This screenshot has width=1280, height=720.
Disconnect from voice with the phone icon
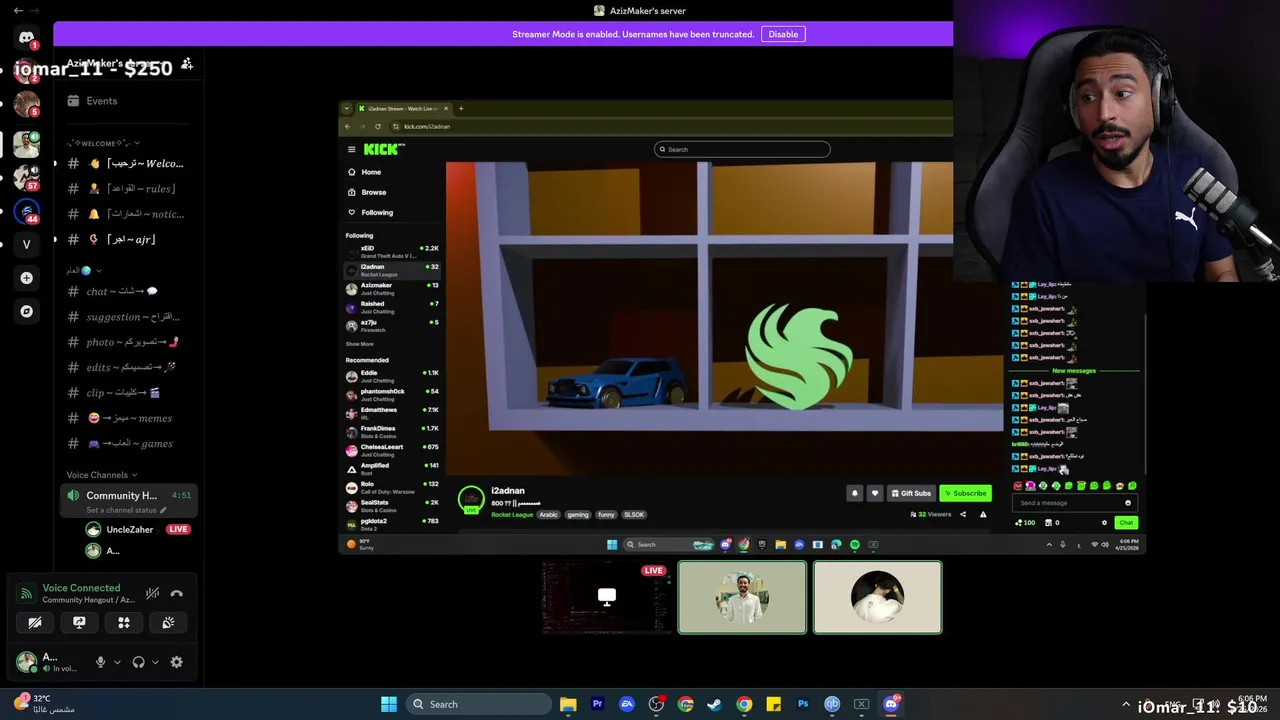(x=177, y=593)
